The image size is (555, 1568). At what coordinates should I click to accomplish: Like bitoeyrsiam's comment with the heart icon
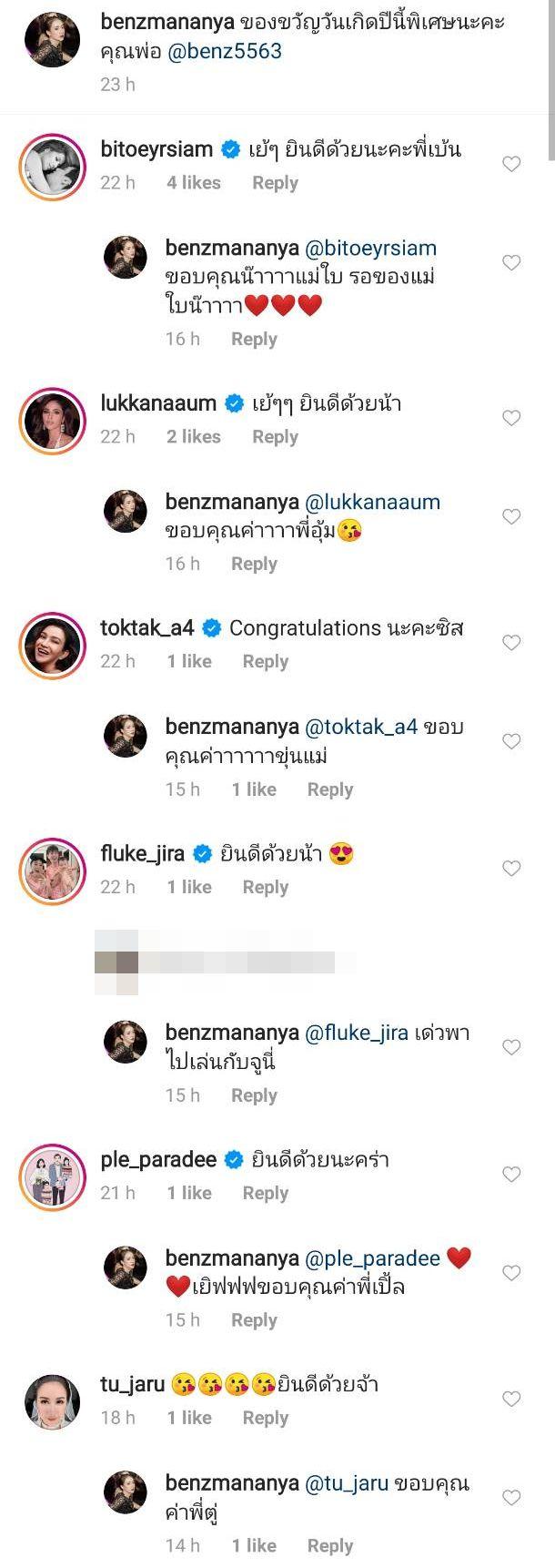coord(511,164)
